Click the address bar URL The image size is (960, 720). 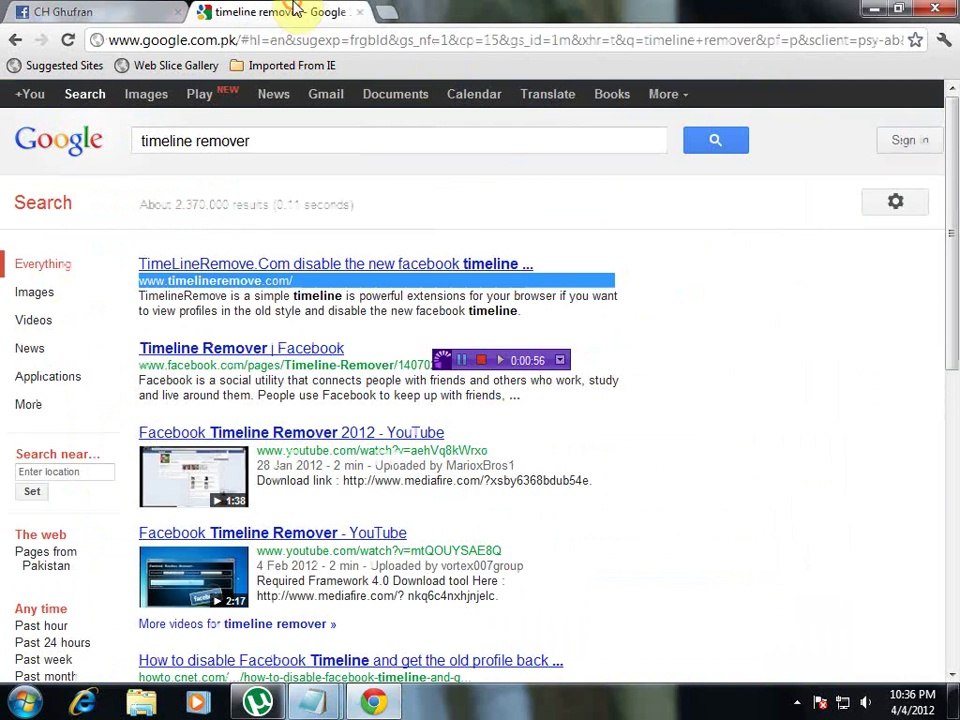click(x=505, y=40)
